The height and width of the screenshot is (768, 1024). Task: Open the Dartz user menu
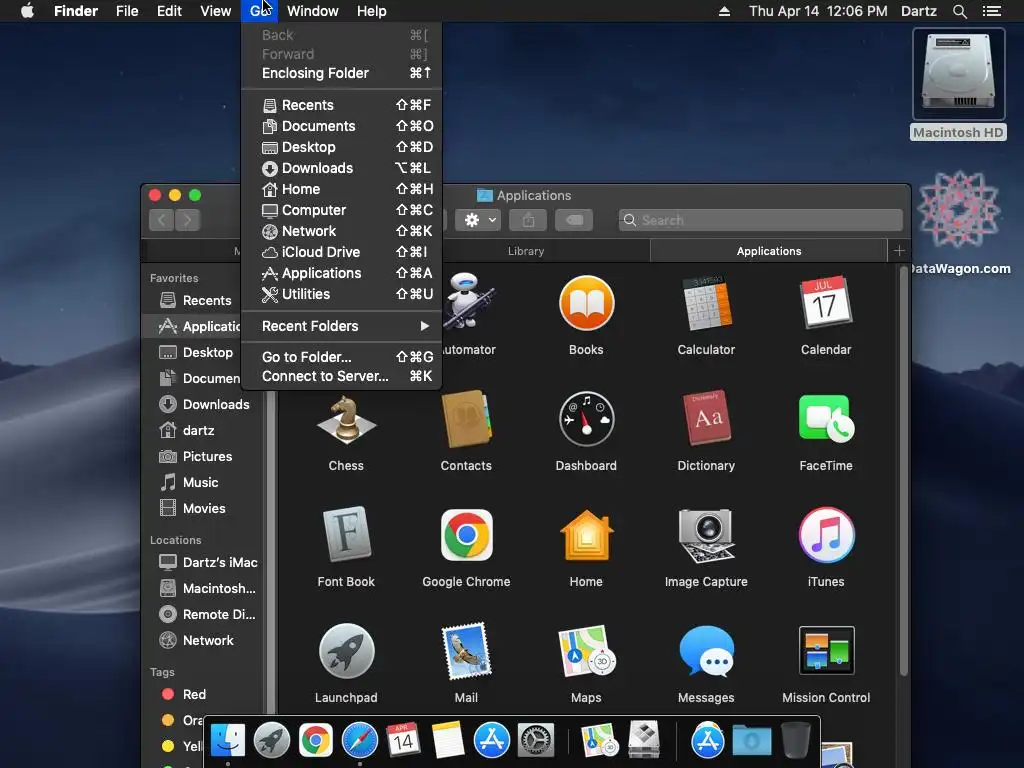[x=918, y=11]
